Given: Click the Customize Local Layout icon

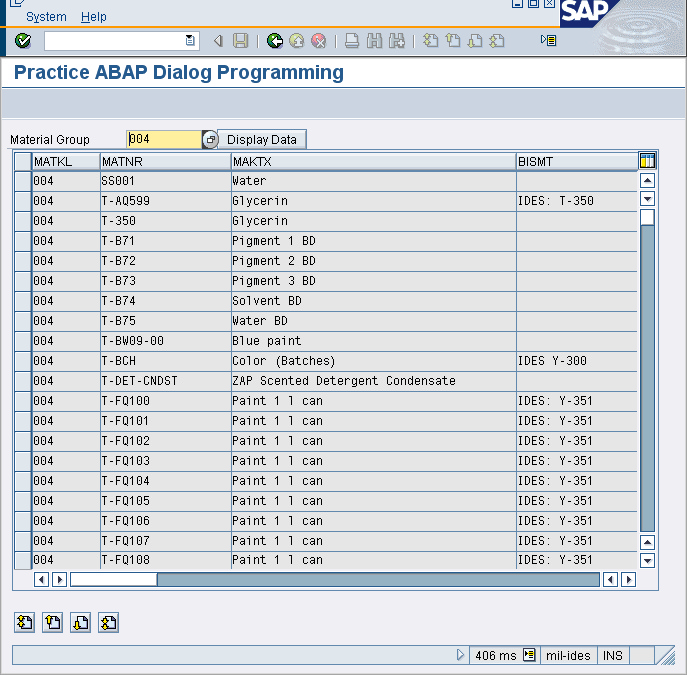Looking at the screenshot, I should 548,40.
